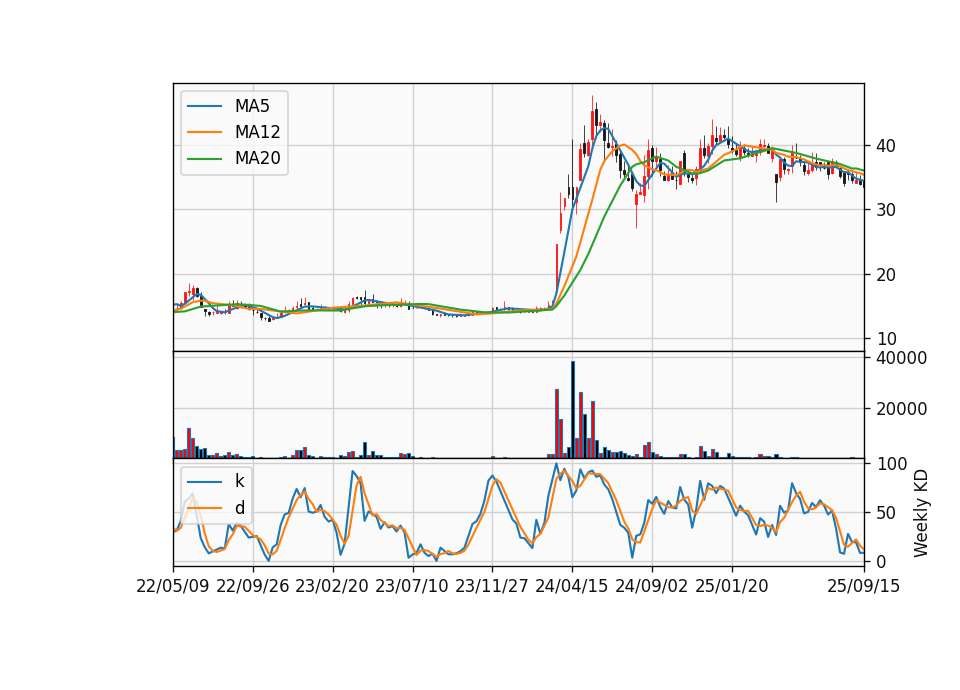Viewport: 960px width, 690px height.
Task: Click the 23/02/20 date tick label
Action: tap(332, 586)
